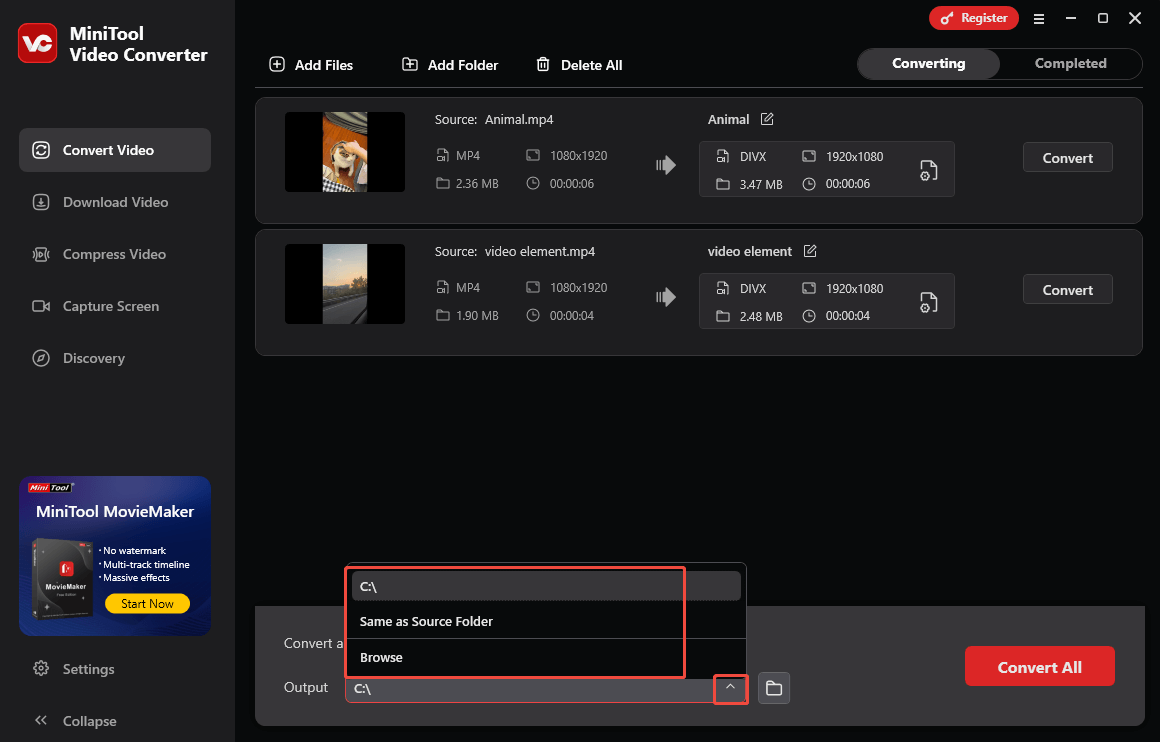Open the Compress Video tool

[40, 254]
